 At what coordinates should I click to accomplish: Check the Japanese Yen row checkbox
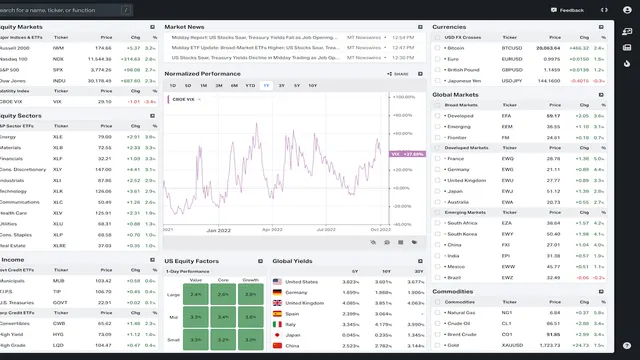tap(438, 81)
